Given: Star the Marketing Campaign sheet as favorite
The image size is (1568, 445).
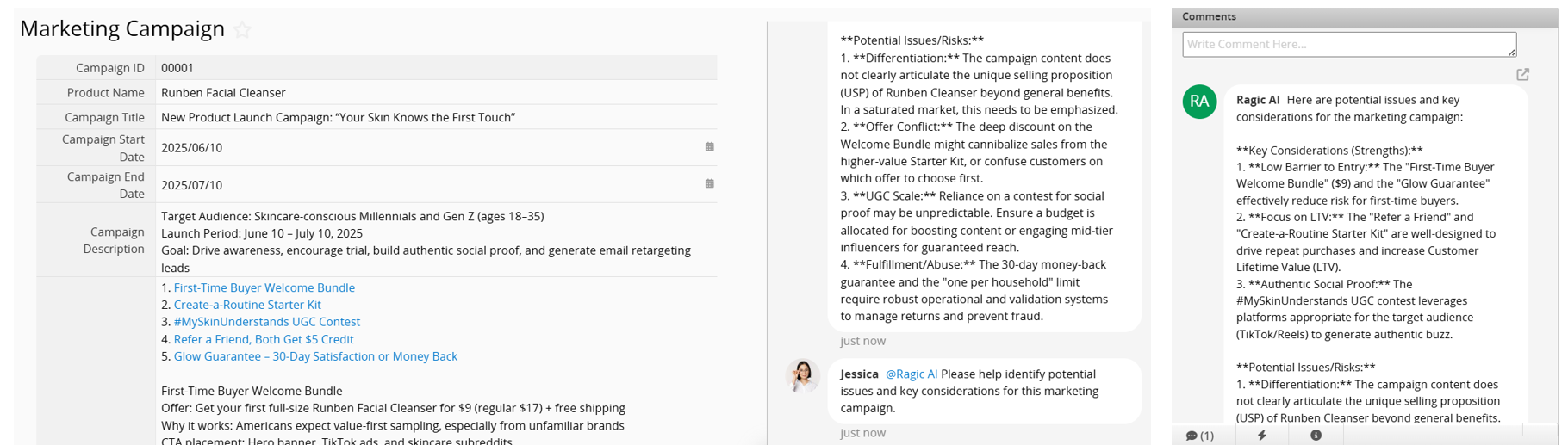Looking at the screenshot, I should pos(243,30).
